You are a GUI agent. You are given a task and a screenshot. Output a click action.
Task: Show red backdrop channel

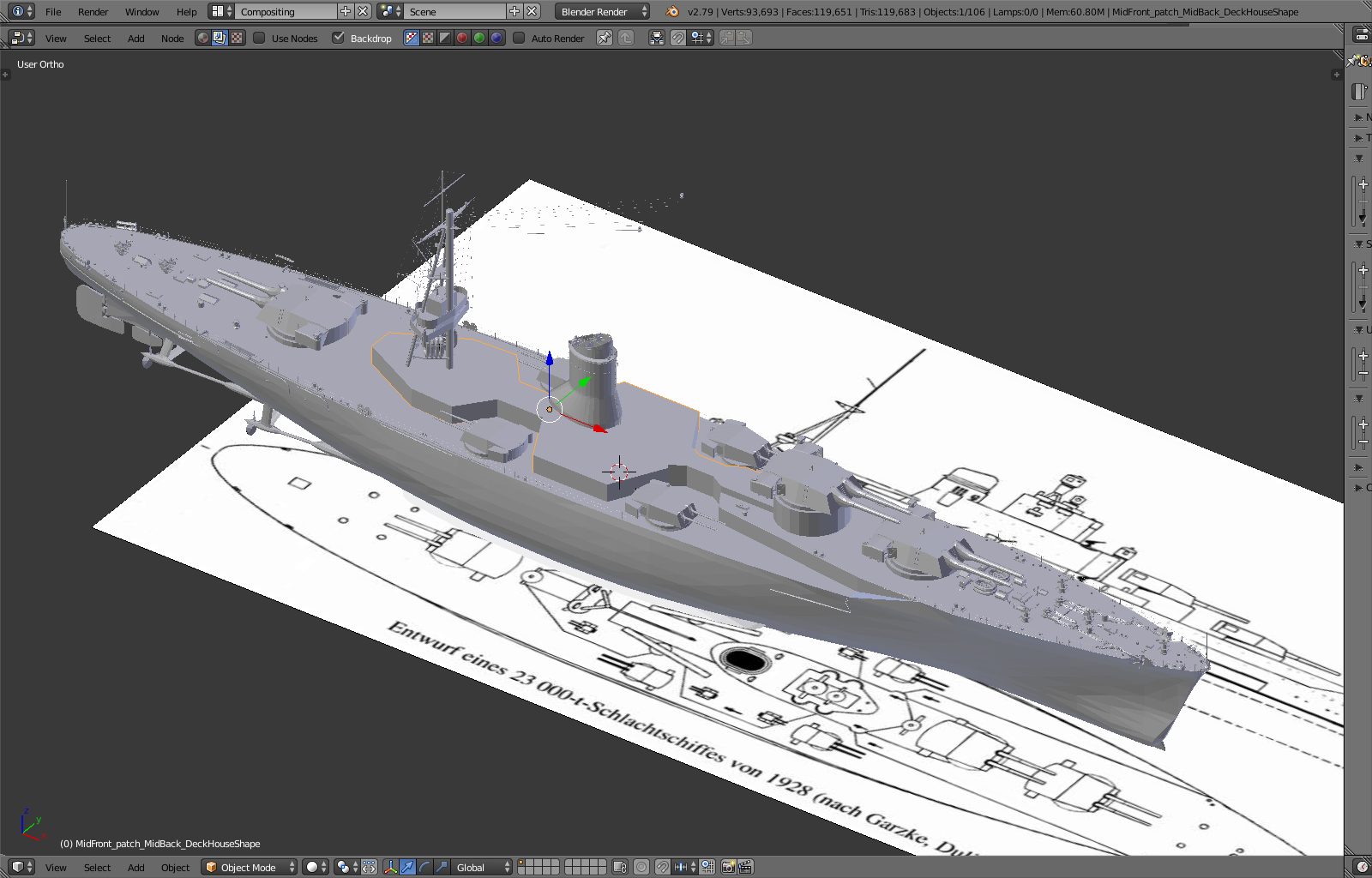(462, 38)
